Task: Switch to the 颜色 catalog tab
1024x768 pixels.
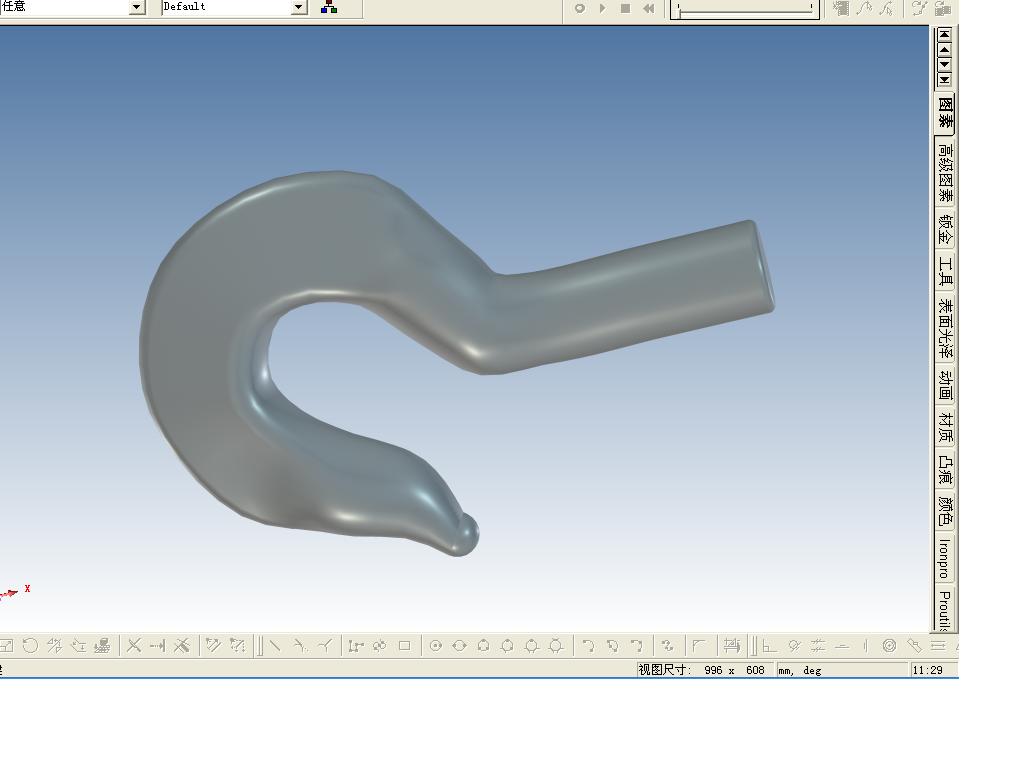Action: (x=945, y=511)
